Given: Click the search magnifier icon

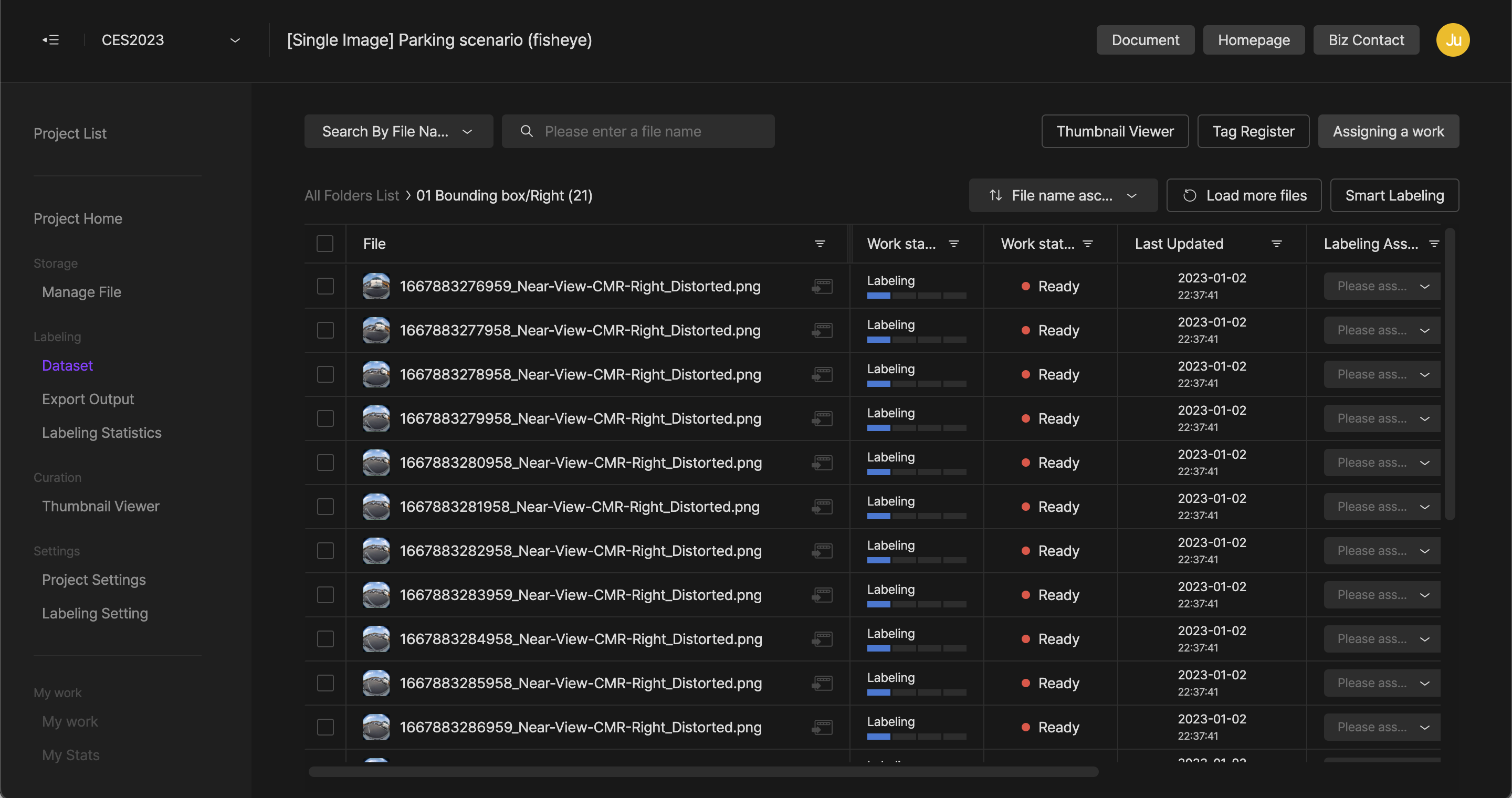Looking at the screenshot, I should pos(527,131).
